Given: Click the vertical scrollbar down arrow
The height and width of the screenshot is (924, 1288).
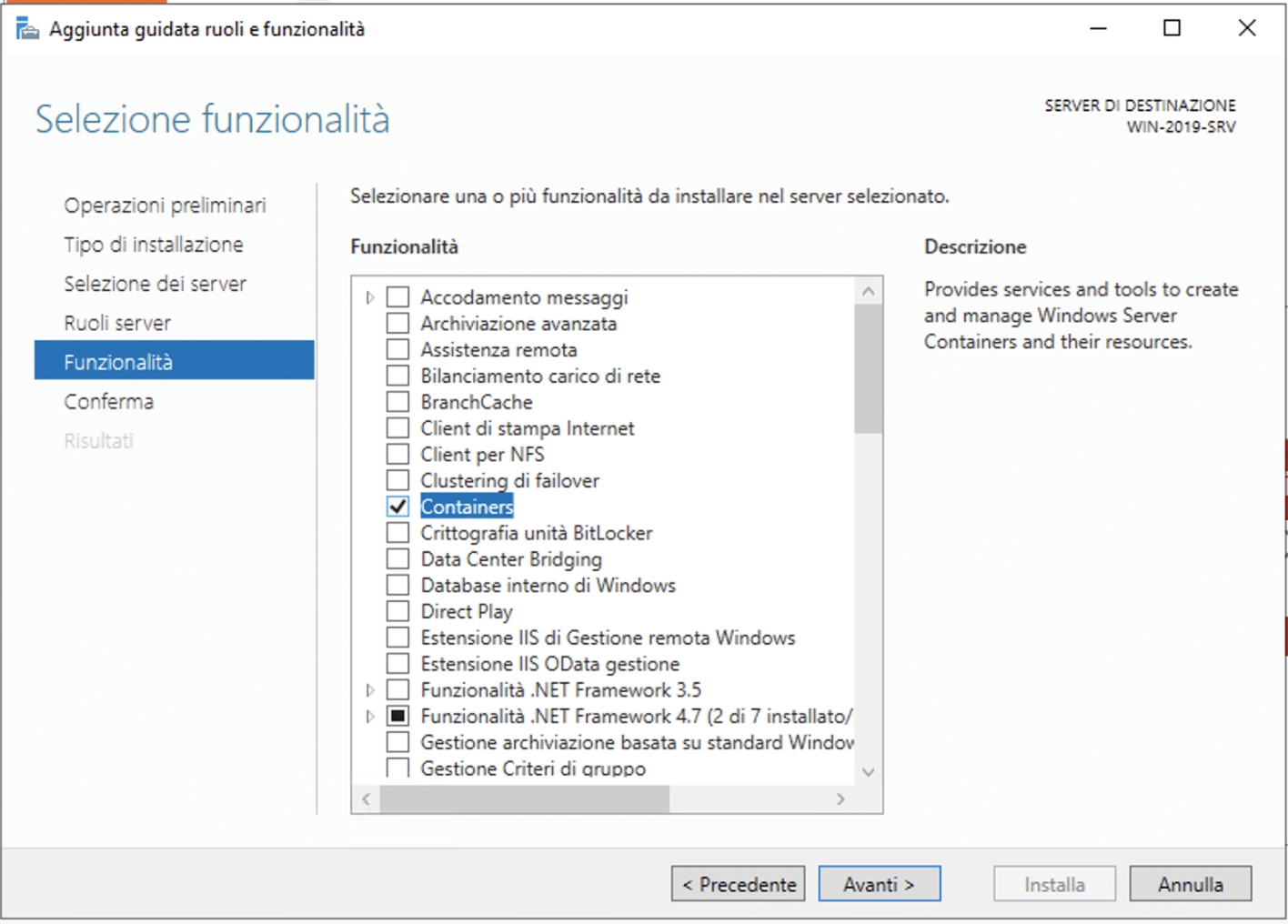Looking at the screenshot, I should pyautogui.click(x=869, y=772).
